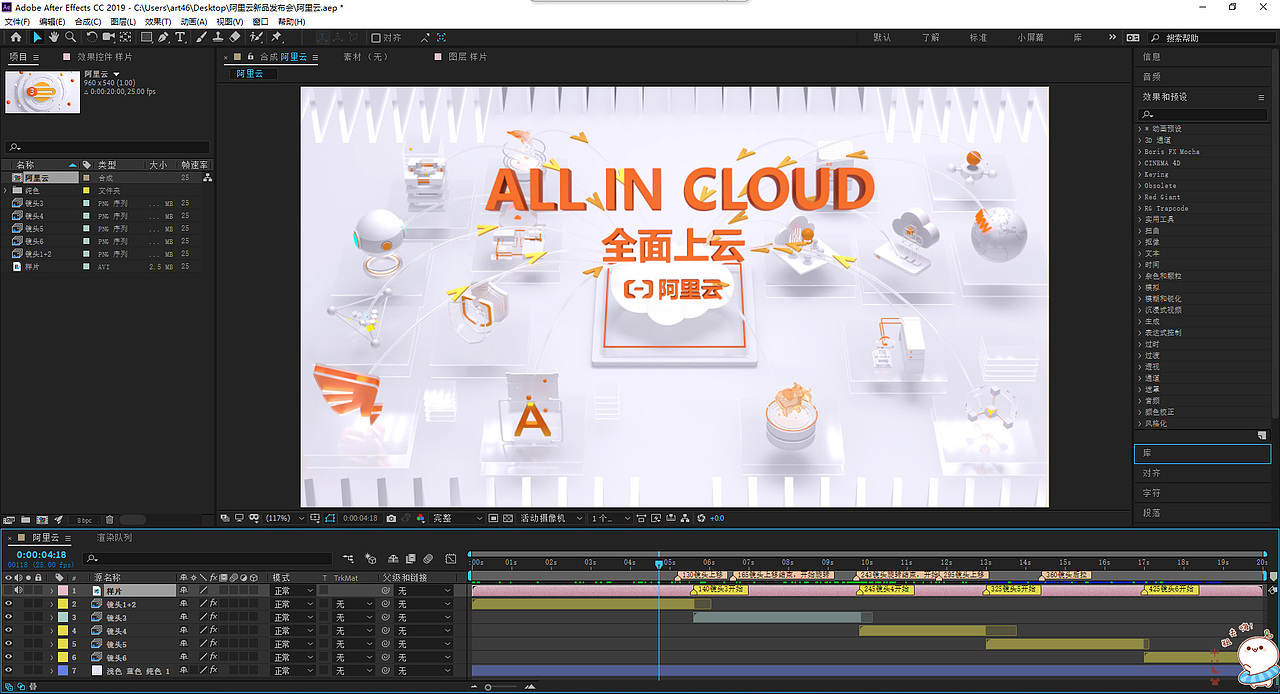
Task: Enable the 对齐 snapping checkbox
Action: [x=376, y=38]
